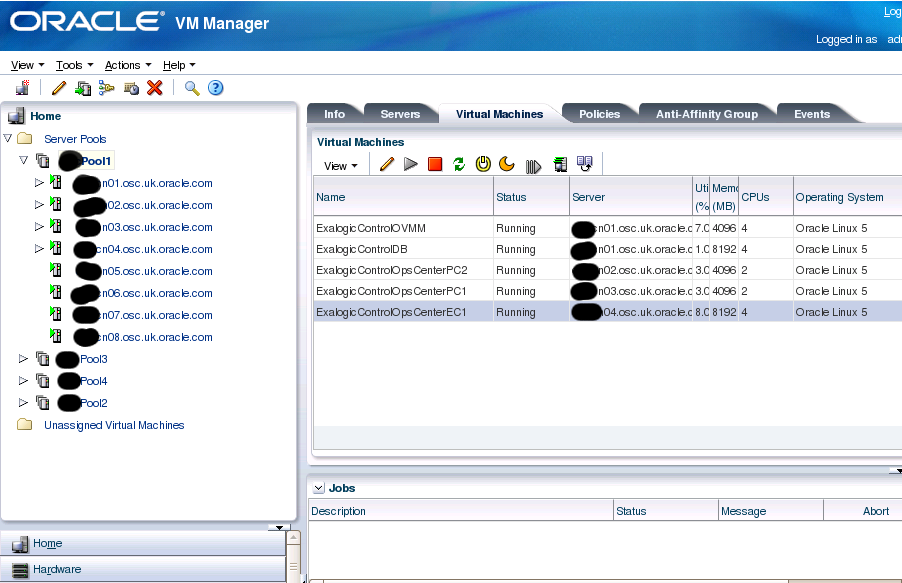Switch to the Servers tab
The image size is (902, 583).
pos(400,113)
